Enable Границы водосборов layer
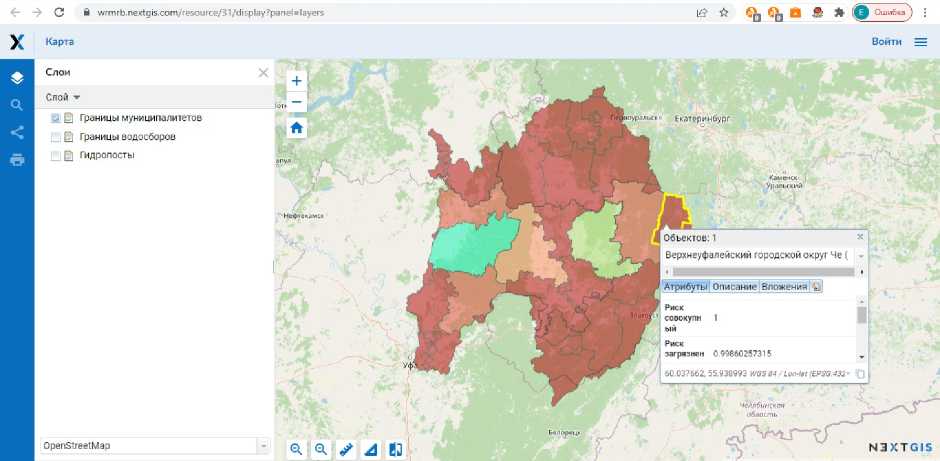 tap(56, 137)
